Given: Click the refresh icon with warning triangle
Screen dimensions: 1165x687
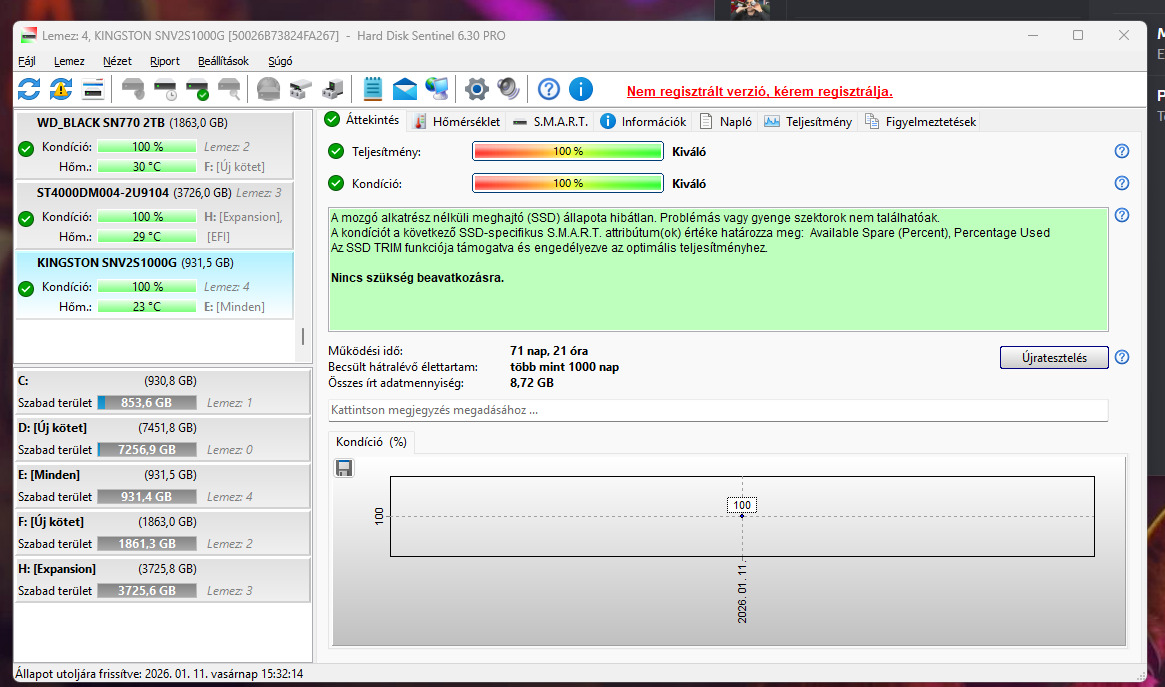Looking at the screenshot, I should coord(61,89).
